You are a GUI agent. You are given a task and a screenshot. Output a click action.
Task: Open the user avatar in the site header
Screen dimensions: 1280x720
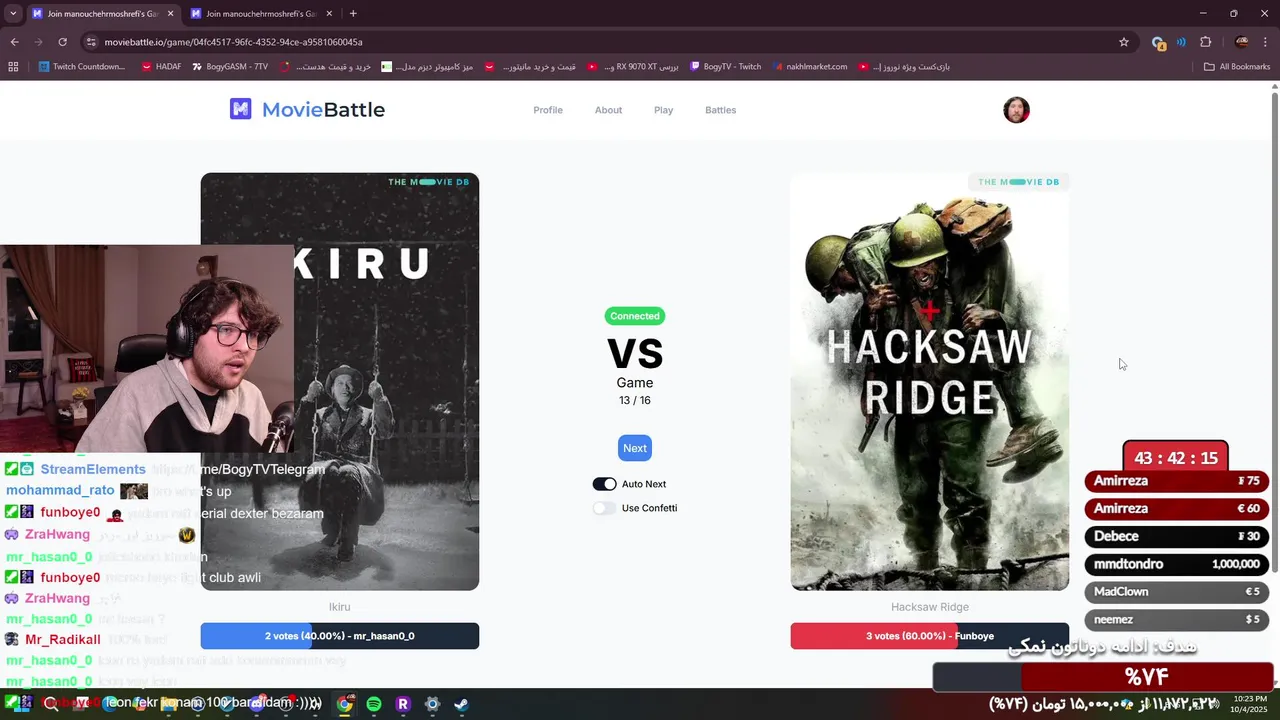(1016, 110)
